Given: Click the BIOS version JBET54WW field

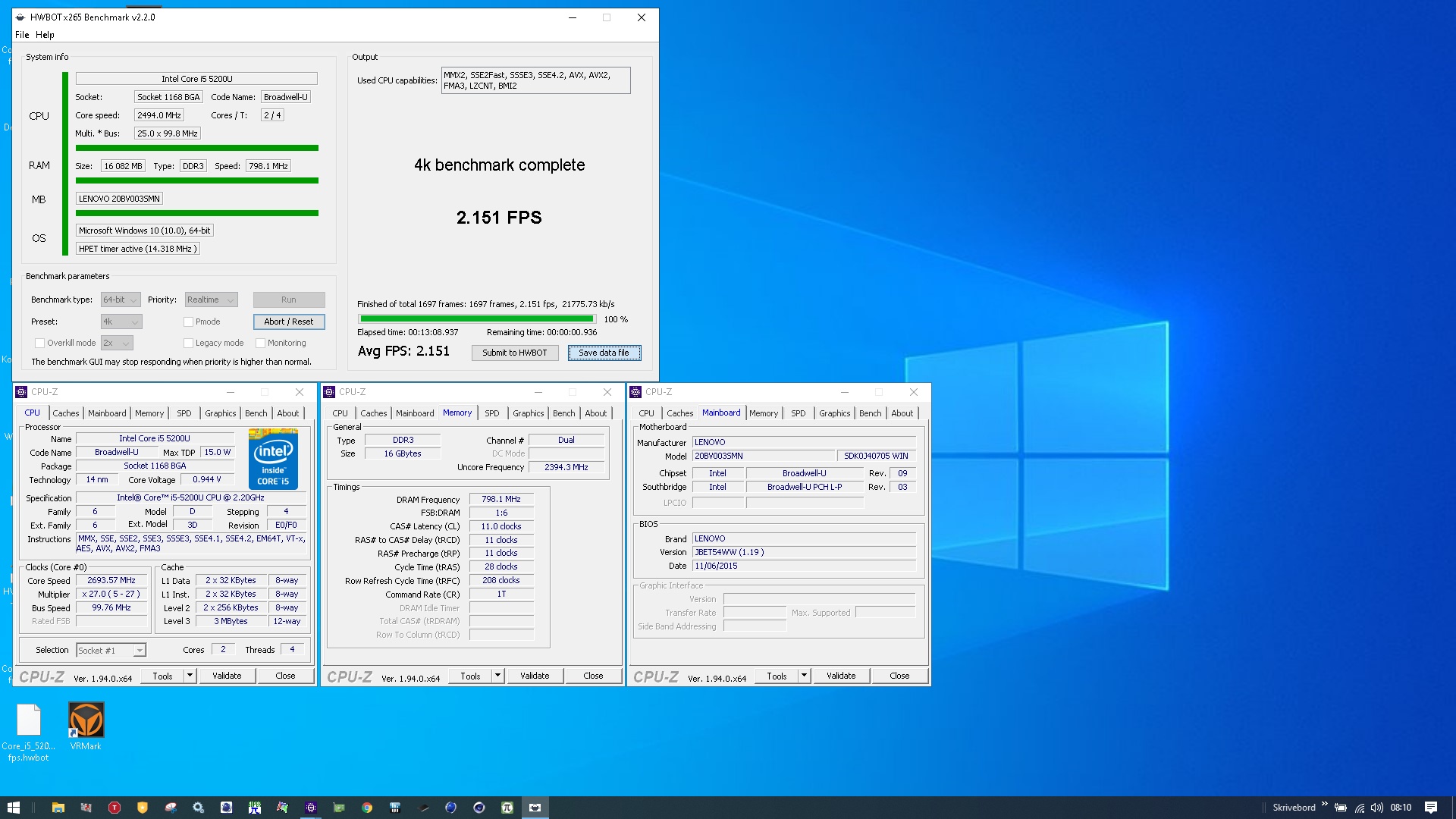Looking at the screenshot, I should click(x=805, y=552).
